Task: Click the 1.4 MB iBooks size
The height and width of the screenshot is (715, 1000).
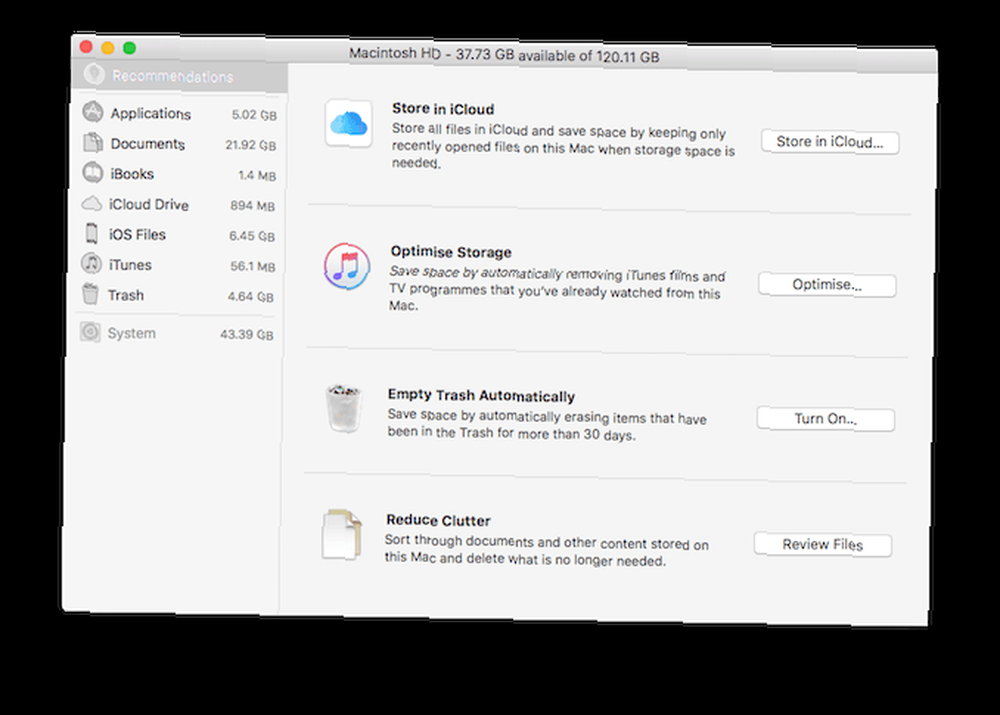Action: click(x=257, y=175)
